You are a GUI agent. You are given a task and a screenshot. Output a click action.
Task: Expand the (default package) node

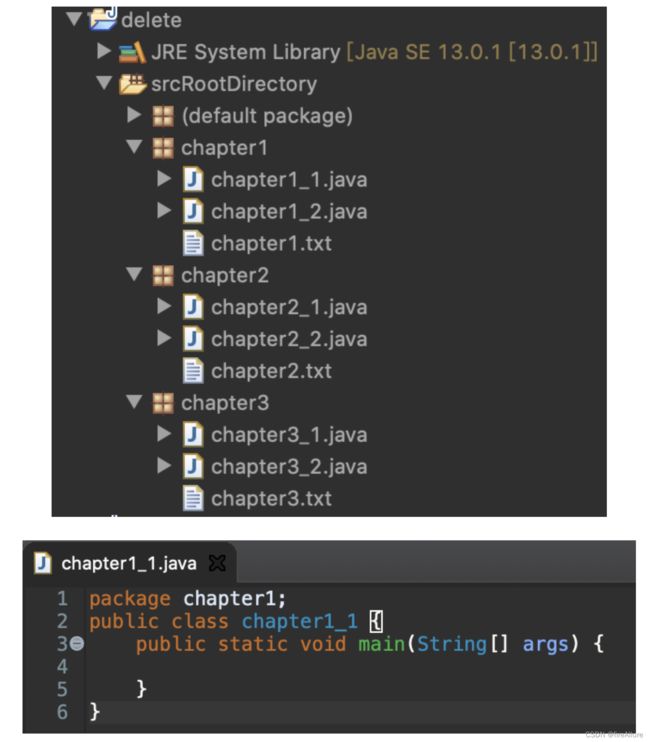pos(134,115)
